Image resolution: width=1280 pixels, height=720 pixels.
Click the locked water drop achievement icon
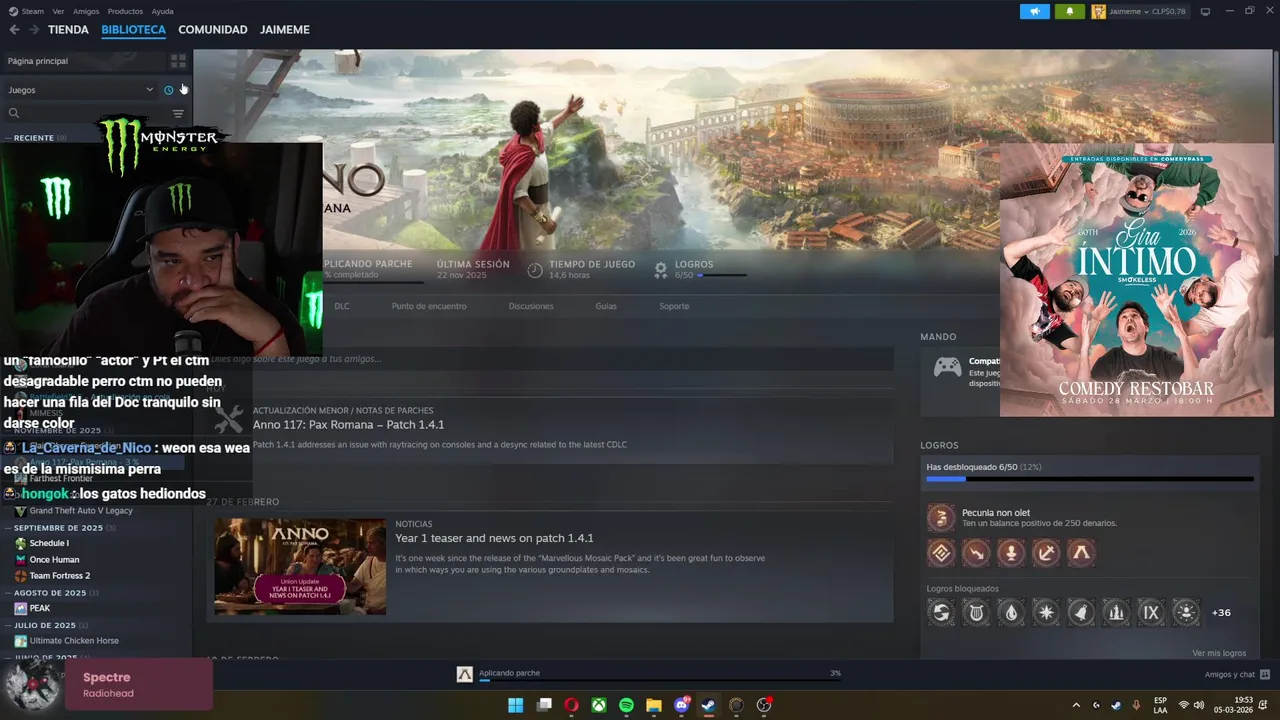click(x=1011, y=612)
